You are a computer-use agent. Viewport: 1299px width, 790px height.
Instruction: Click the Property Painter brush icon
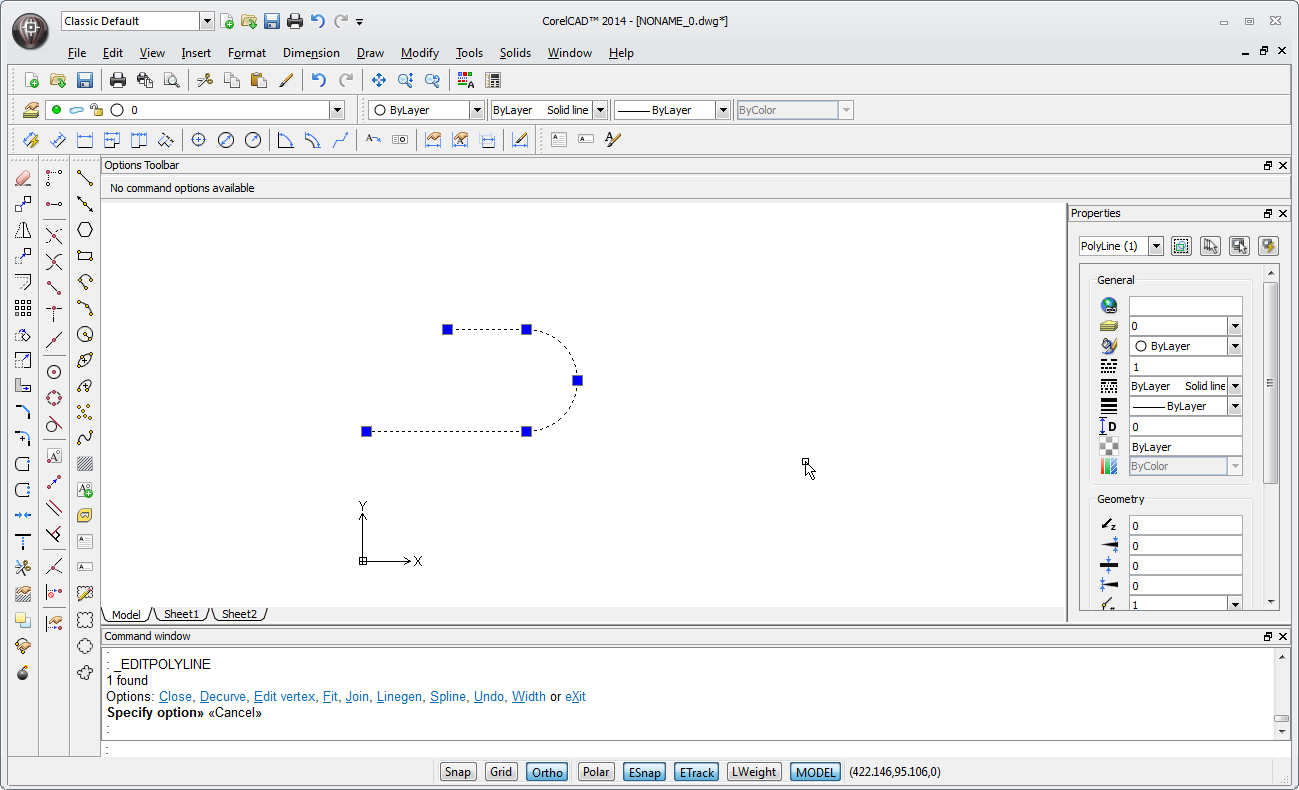coord(286,80)
